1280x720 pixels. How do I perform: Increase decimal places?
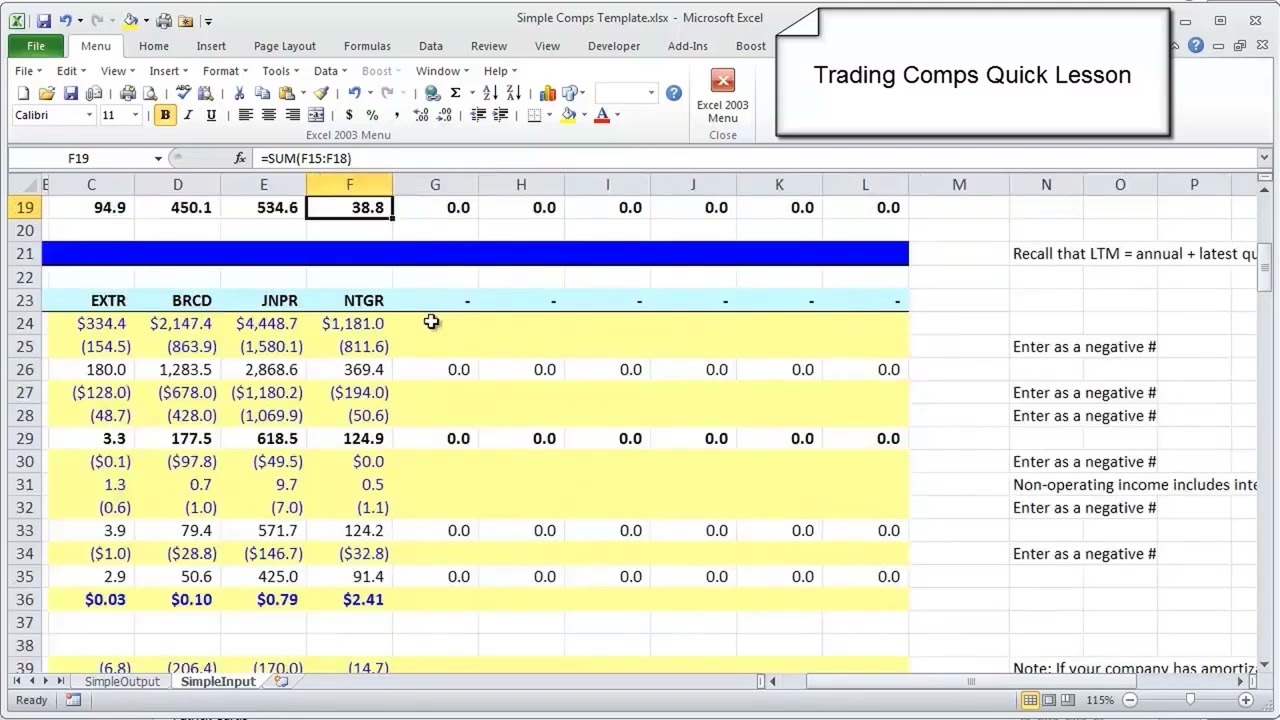pos(421,115)
